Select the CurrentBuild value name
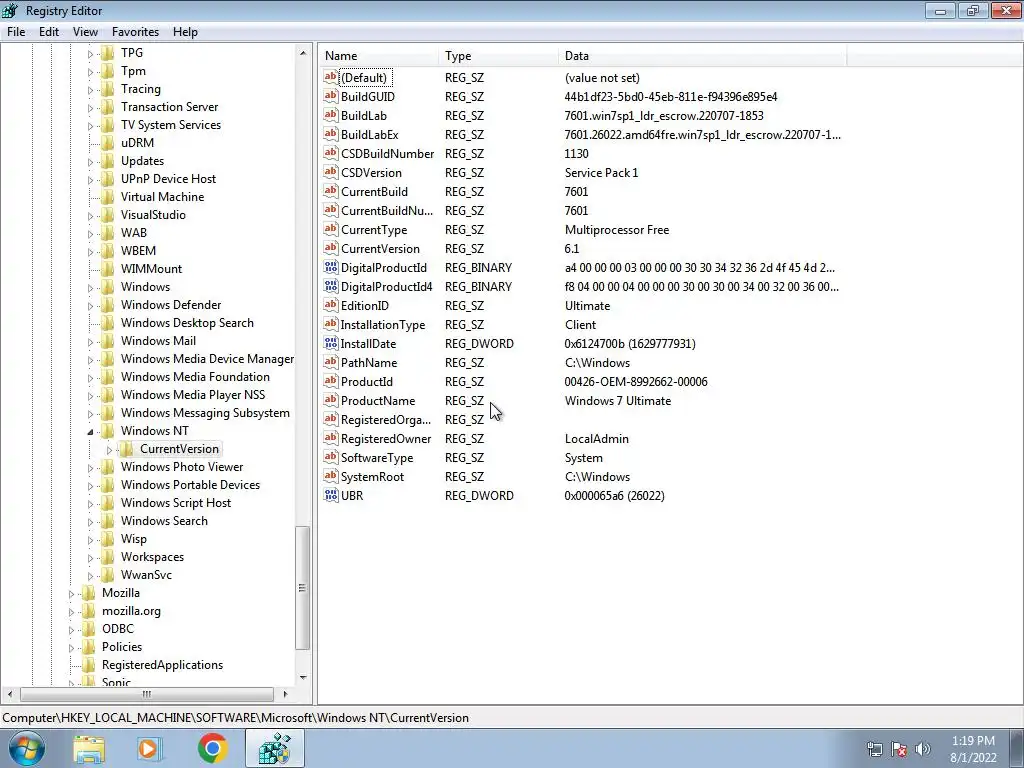 (x=374, y=191)
